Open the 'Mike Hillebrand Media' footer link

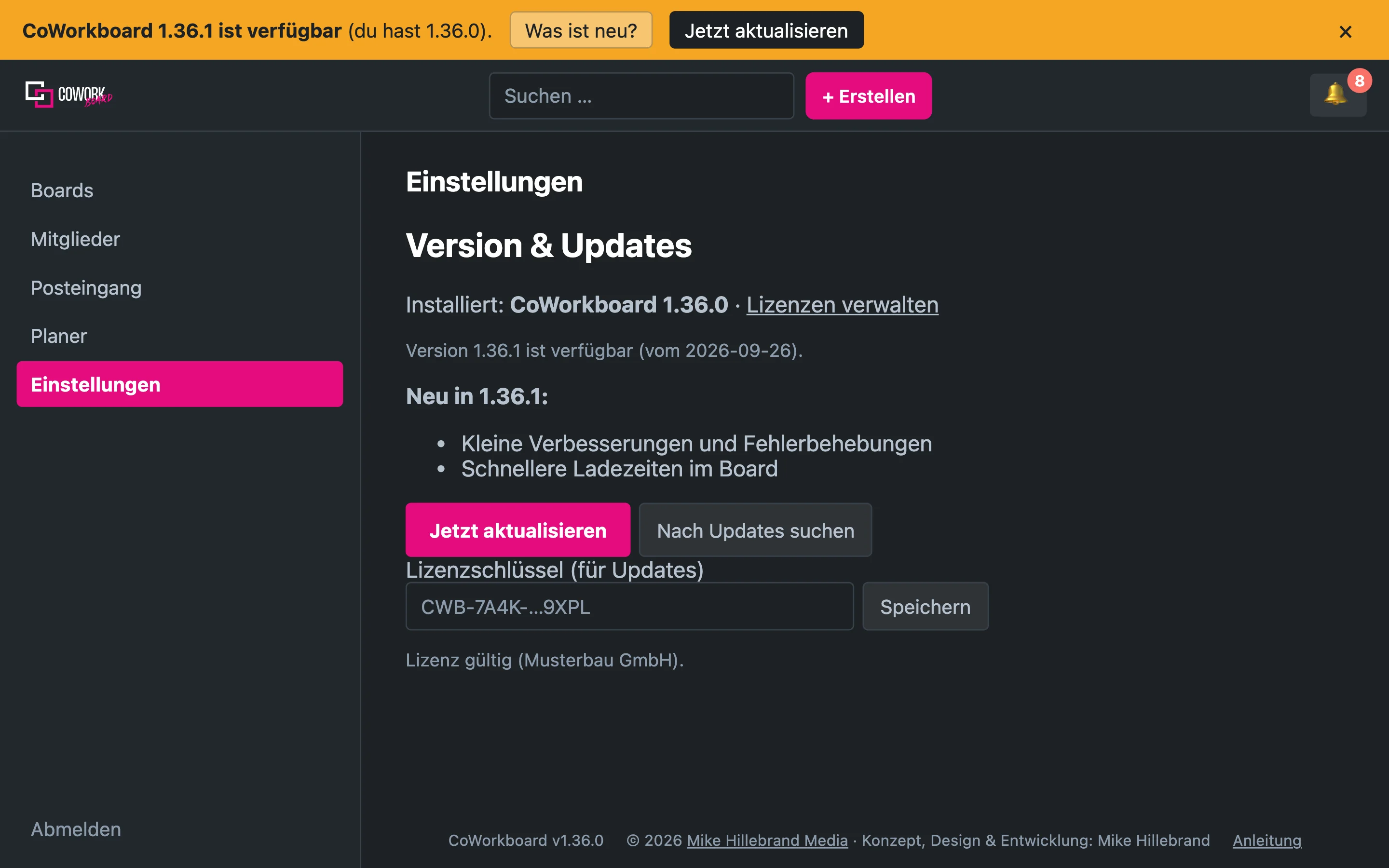pos(767,841)
